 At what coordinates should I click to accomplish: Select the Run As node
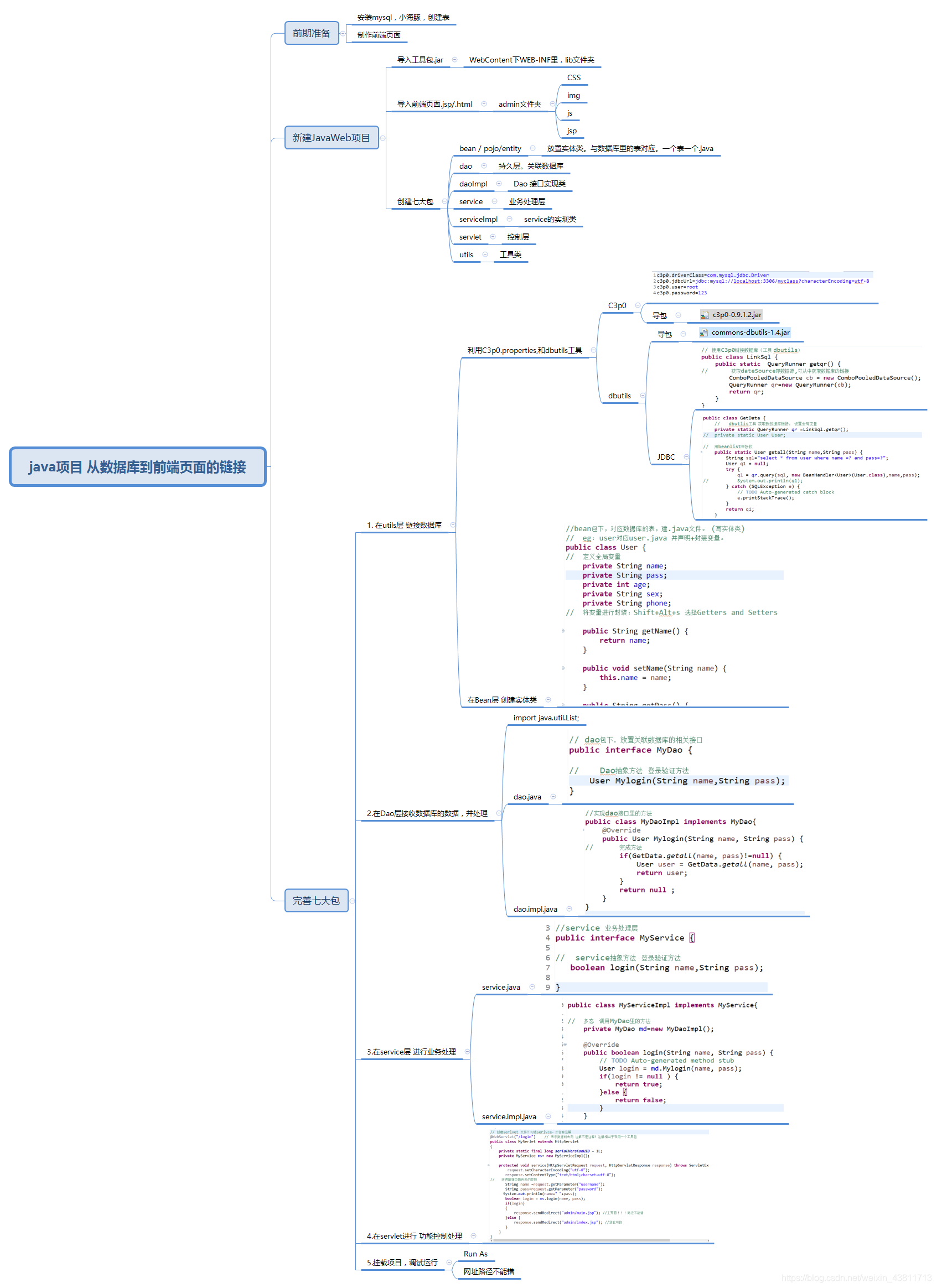475,1254
